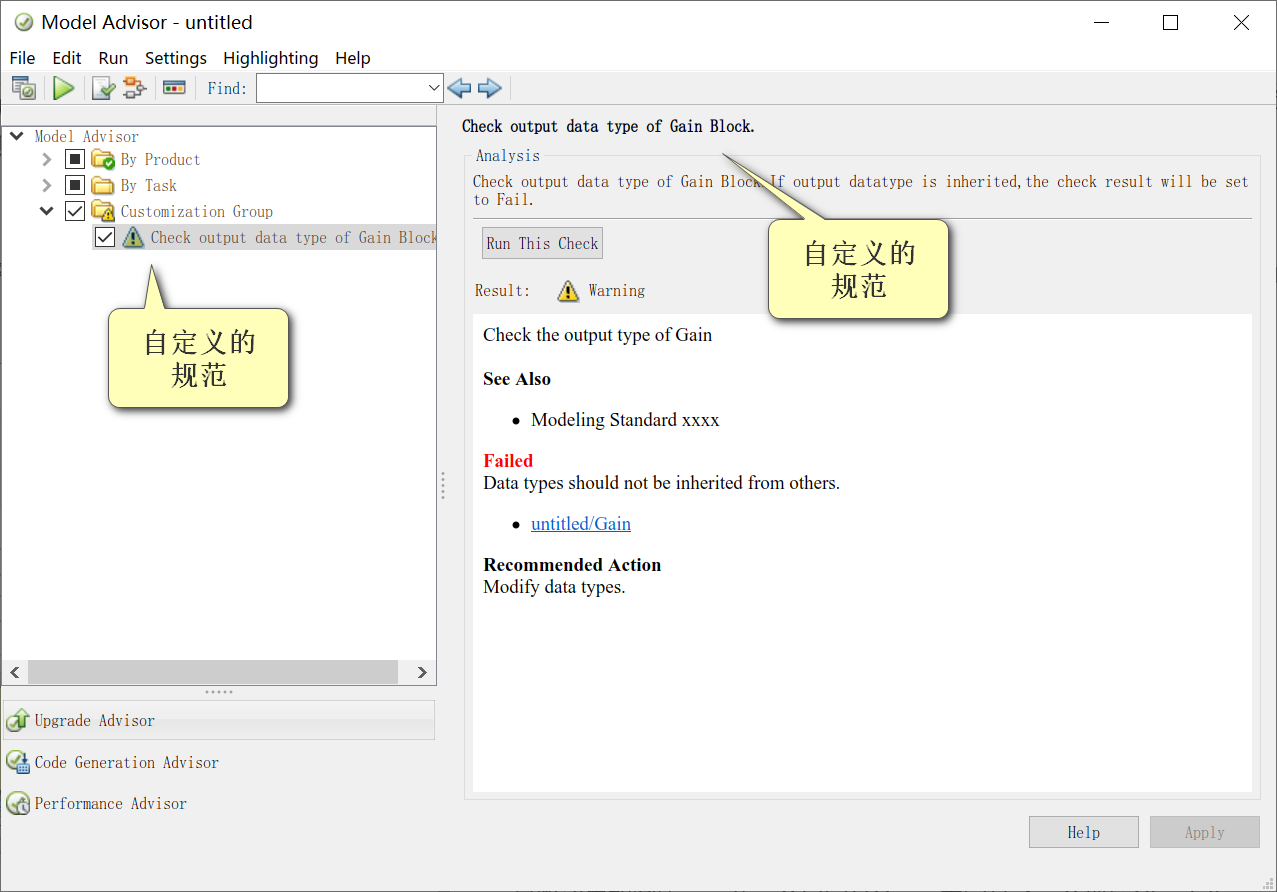This screenshot has width=1277, height=892.
Task: Open the Highlighting menu
Action: pos(270,58)
